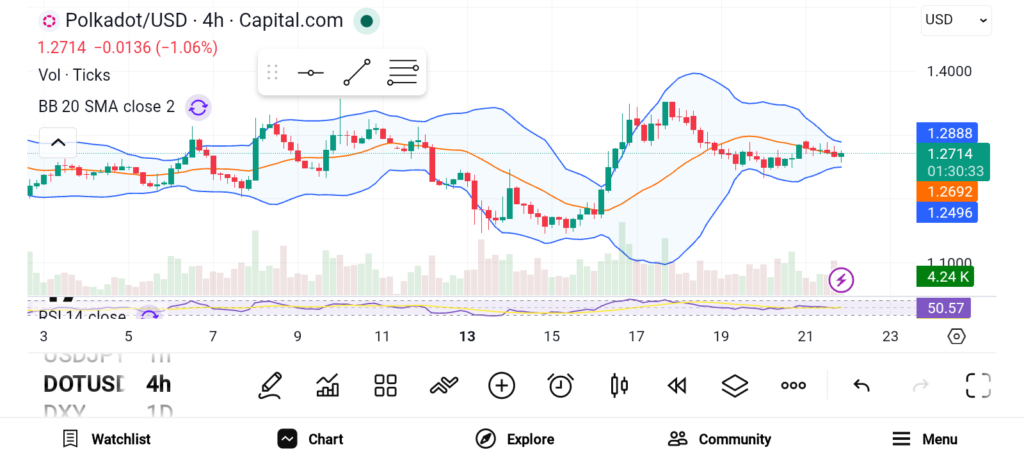
Task: Click the 4h timeframe interval button
Action: (x=158, y=384)
